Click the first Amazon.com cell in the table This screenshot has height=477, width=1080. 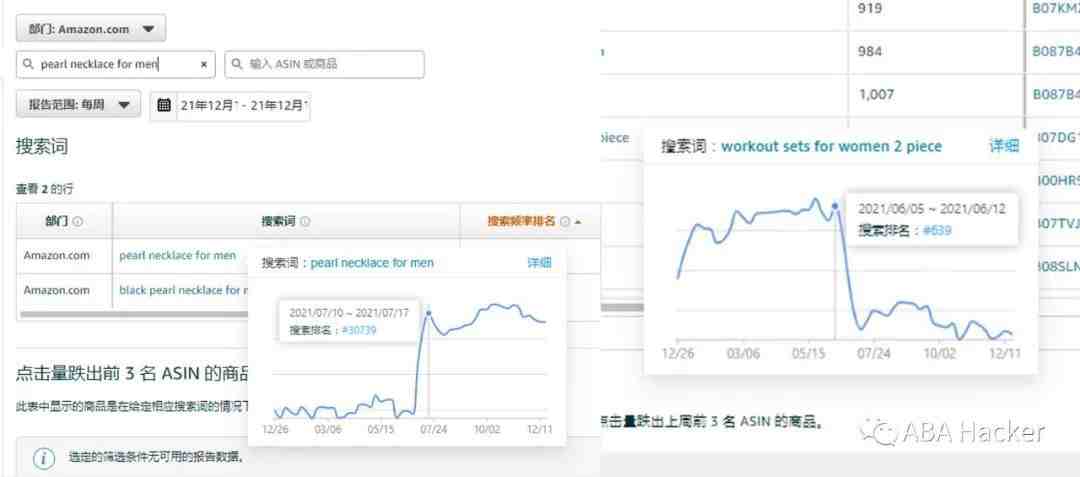point(56,255)
